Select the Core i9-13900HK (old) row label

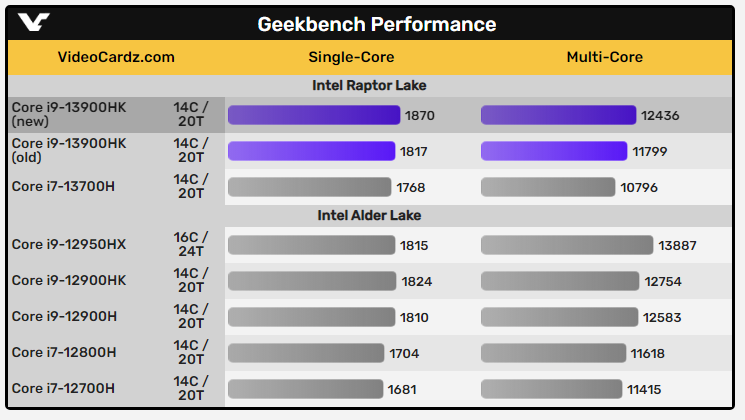point(69,151)
